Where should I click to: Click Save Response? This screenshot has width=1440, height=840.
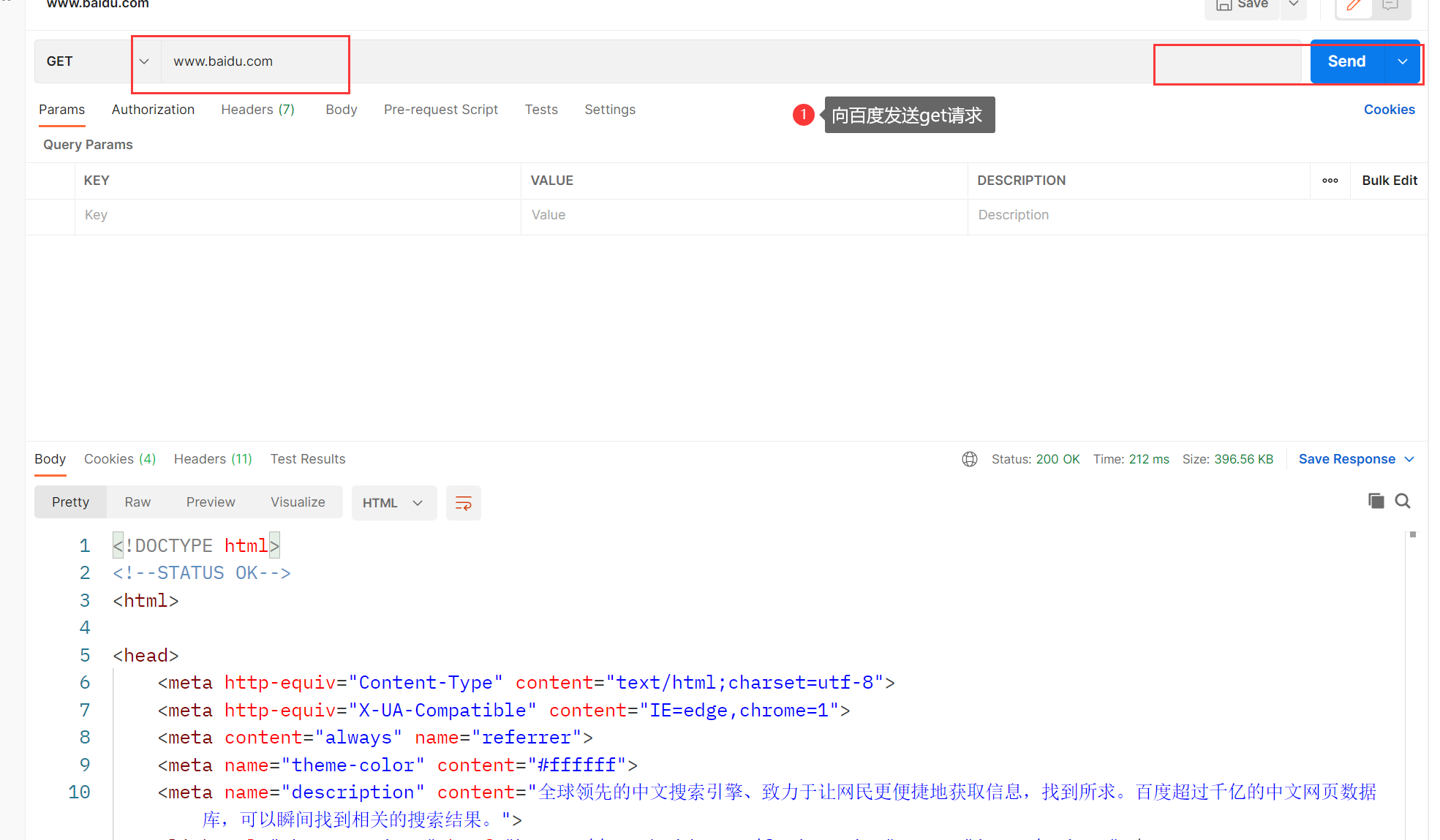(x=1346, y=459)
